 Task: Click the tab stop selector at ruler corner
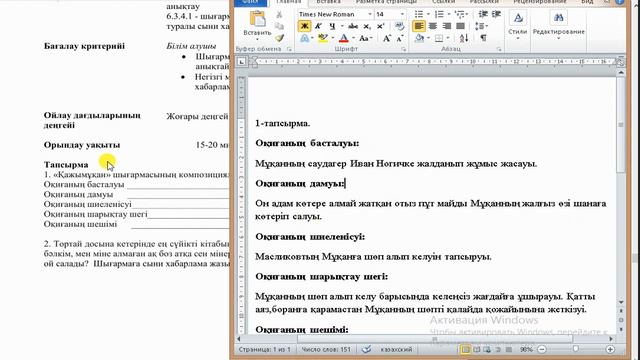point(242,62)
